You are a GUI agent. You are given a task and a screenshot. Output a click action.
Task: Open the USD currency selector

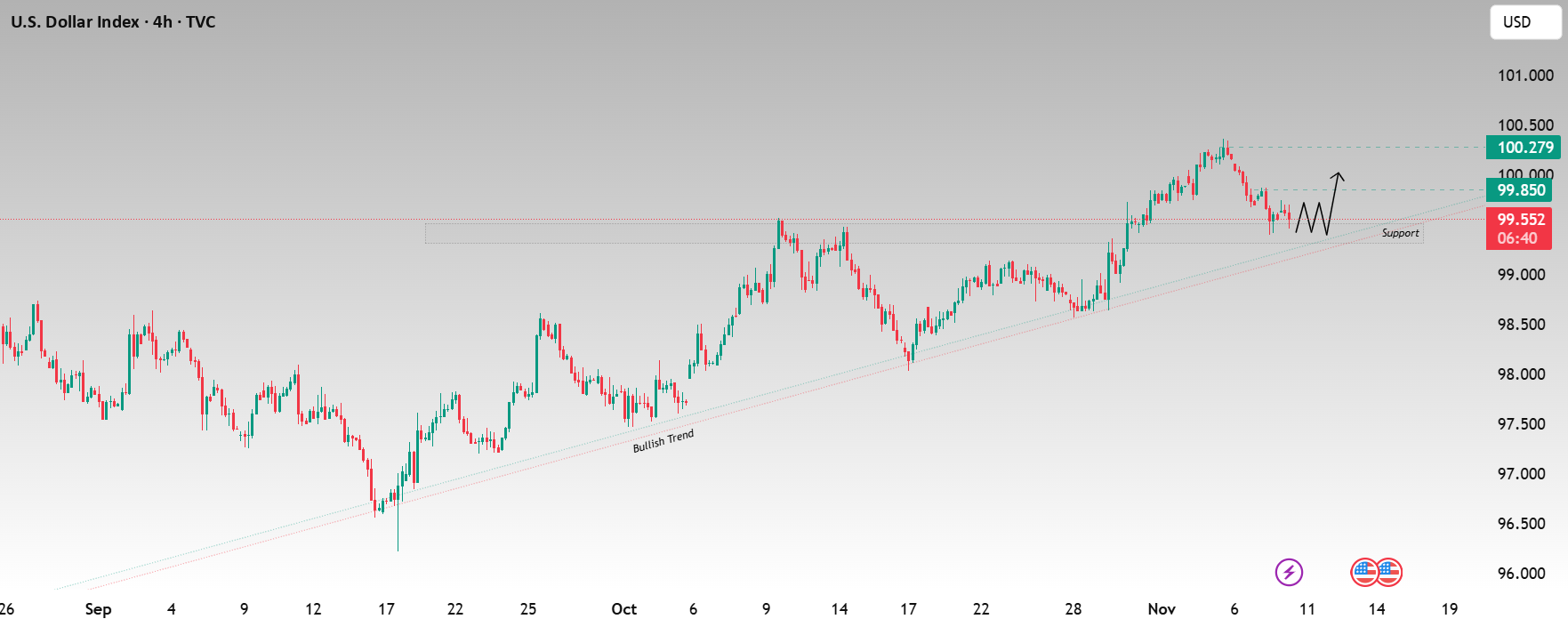tap(1525, 22)
